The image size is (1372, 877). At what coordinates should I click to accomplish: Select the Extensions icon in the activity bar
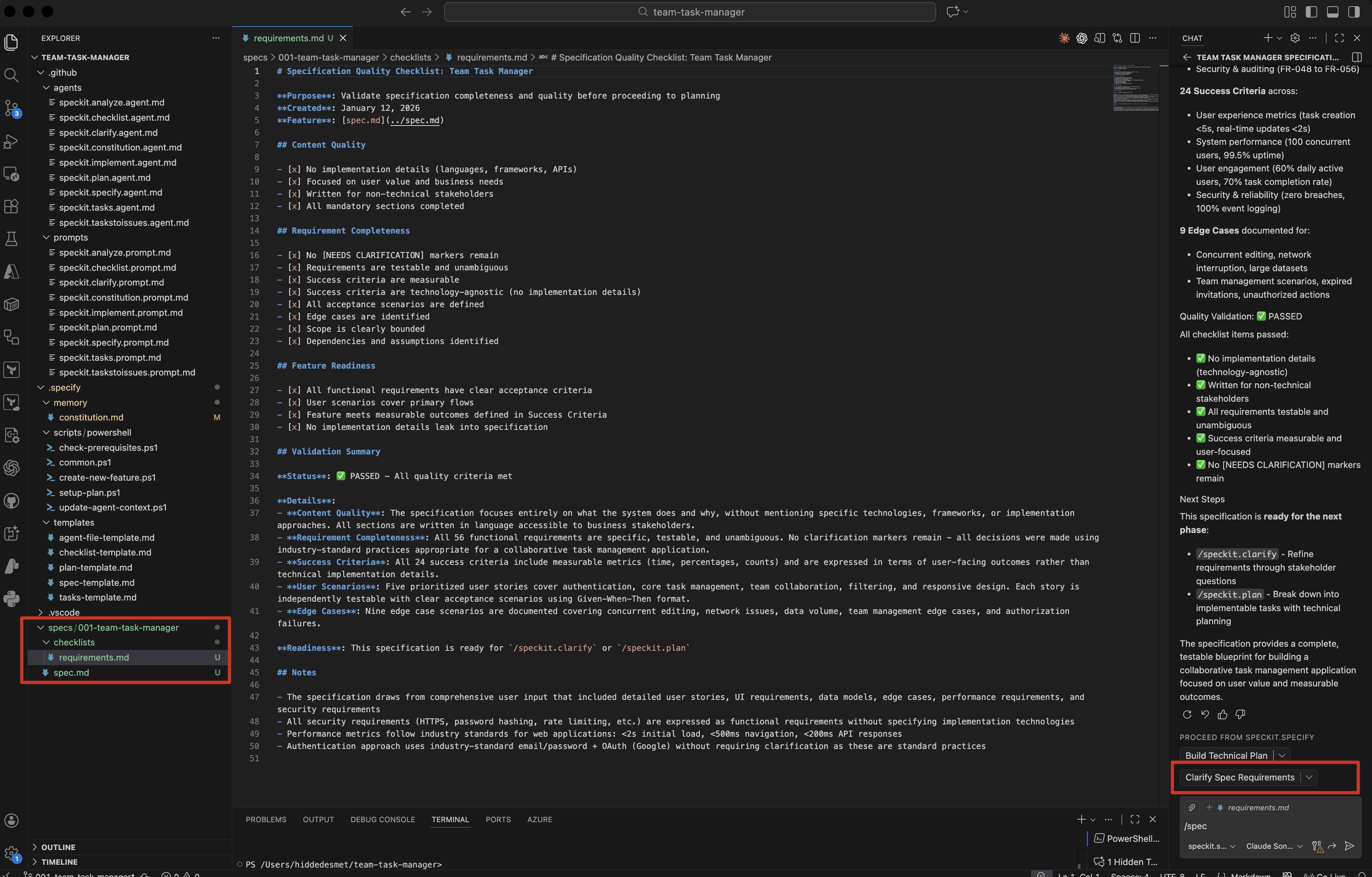click(11, 207)
